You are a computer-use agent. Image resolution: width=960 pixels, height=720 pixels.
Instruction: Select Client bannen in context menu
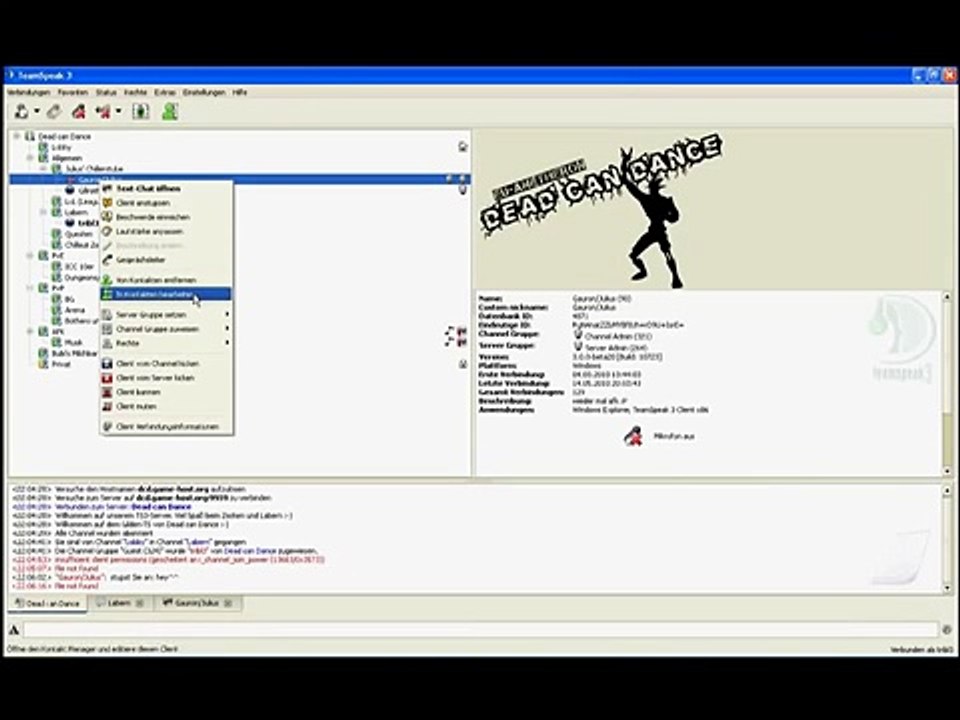coord(166,392)
